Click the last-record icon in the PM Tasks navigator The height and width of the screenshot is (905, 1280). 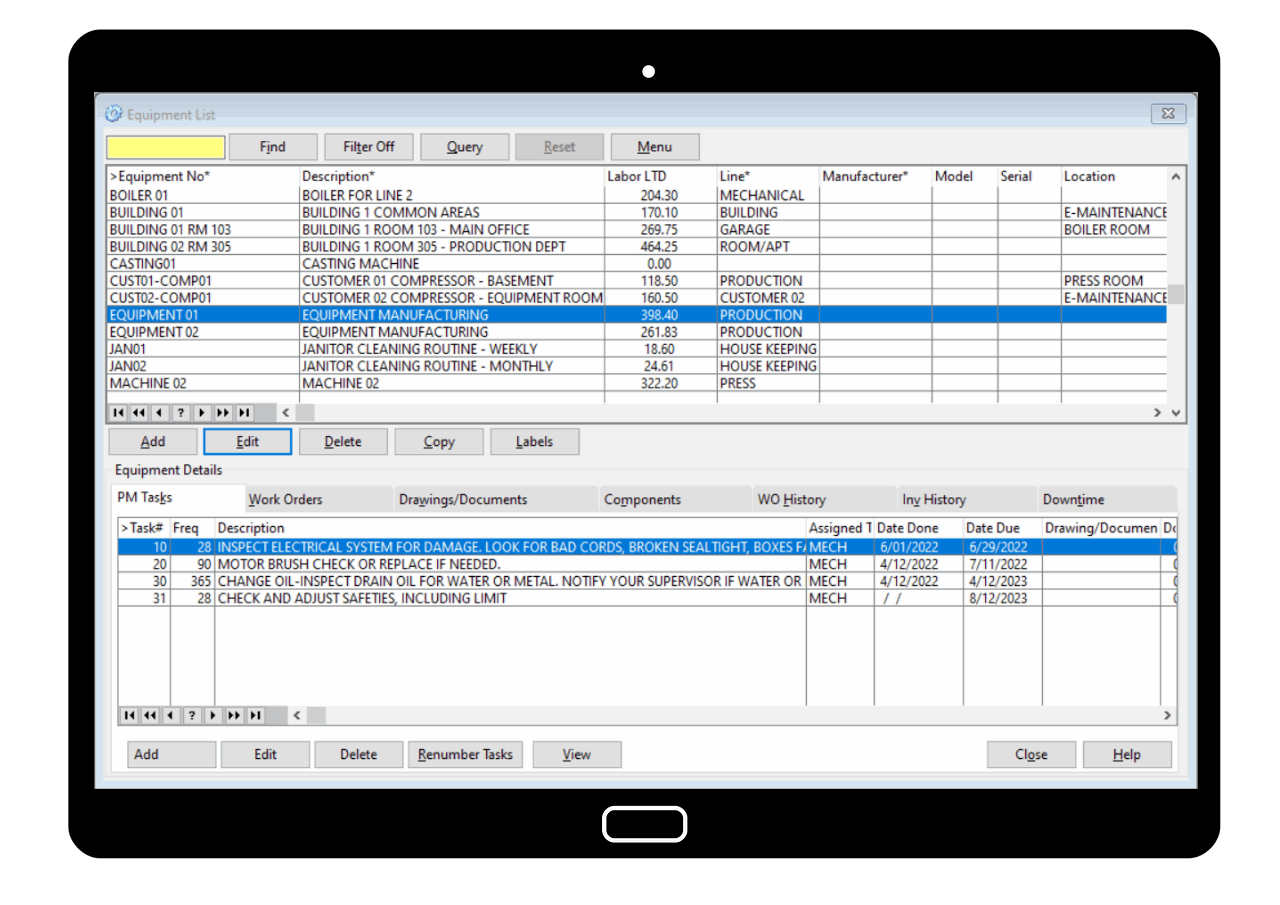(x=255, y=715)
